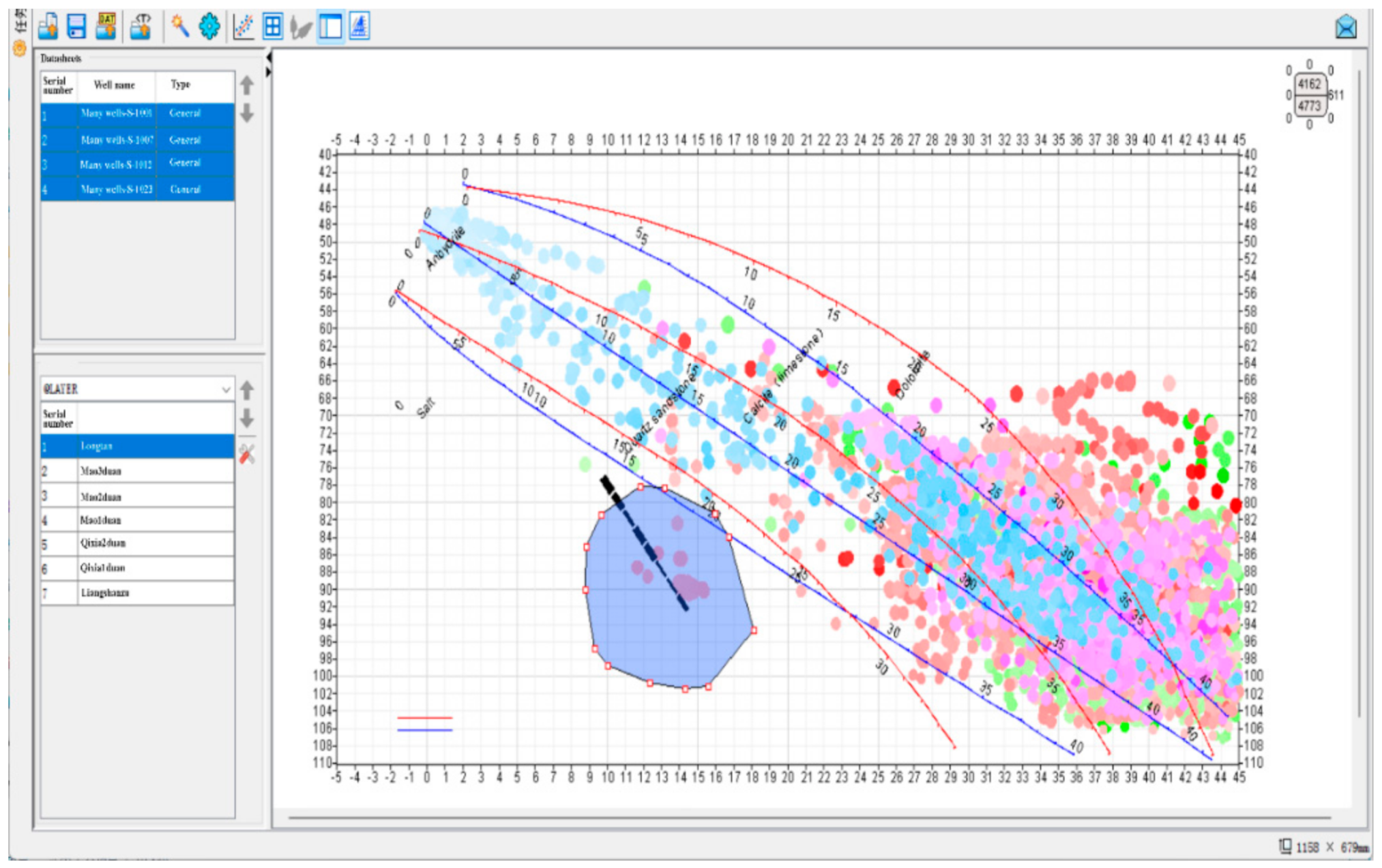
Task: Click the Well name column header
Action: tap(115, 85)
